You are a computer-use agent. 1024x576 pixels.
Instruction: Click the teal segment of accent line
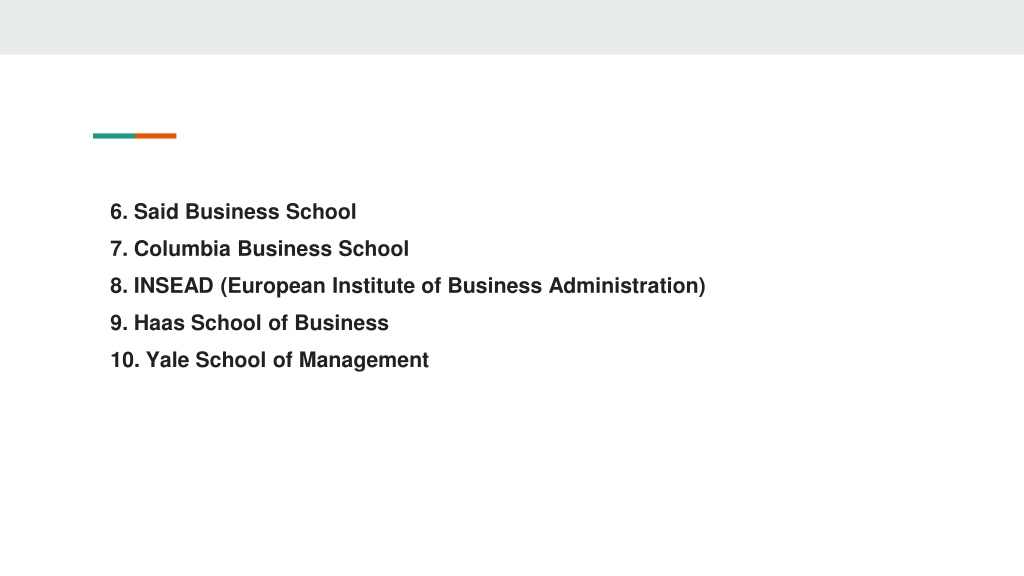click(x=114, y=136)
